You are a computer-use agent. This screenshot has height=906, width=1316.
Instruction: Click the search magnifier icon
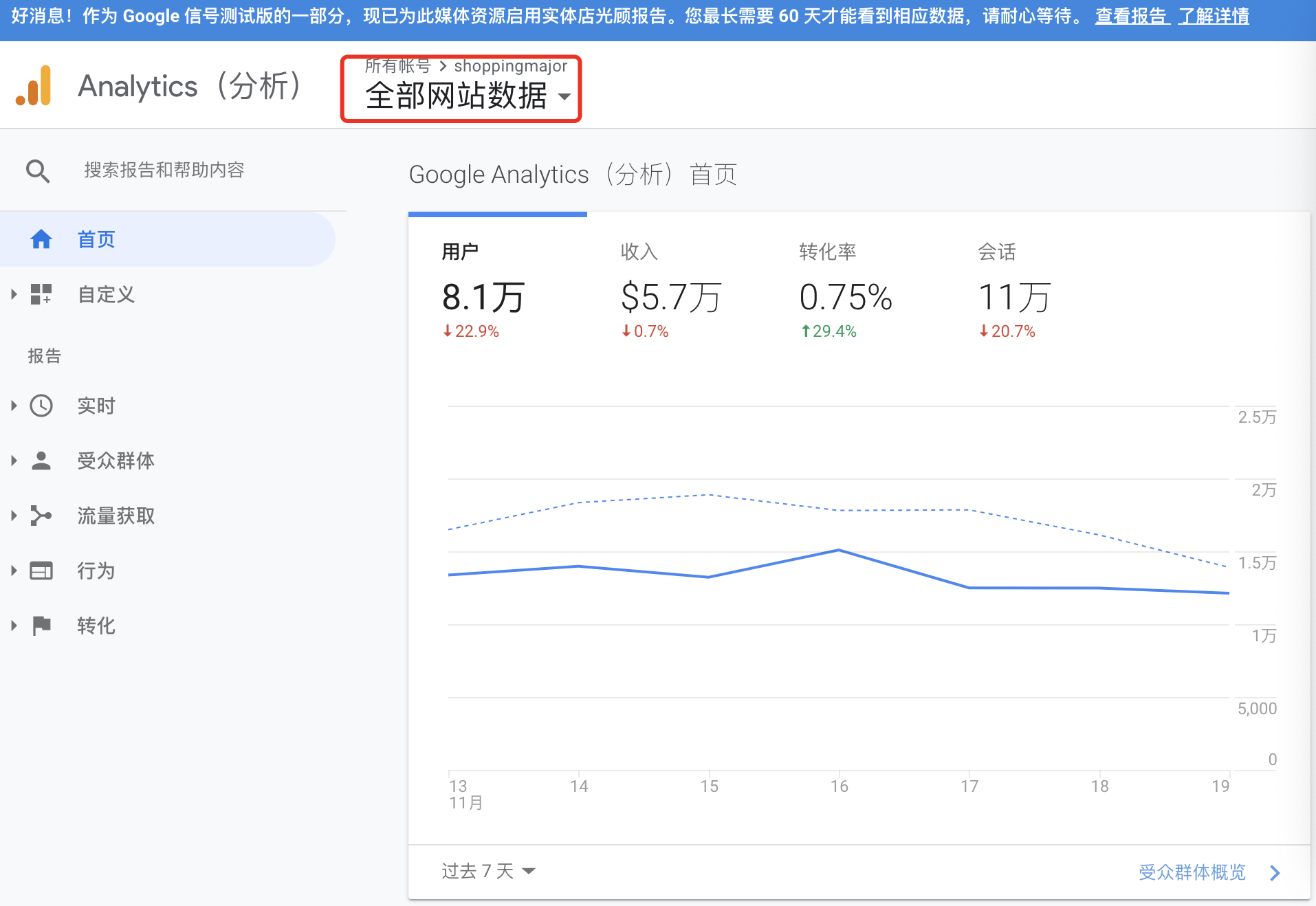pos(38,170)
